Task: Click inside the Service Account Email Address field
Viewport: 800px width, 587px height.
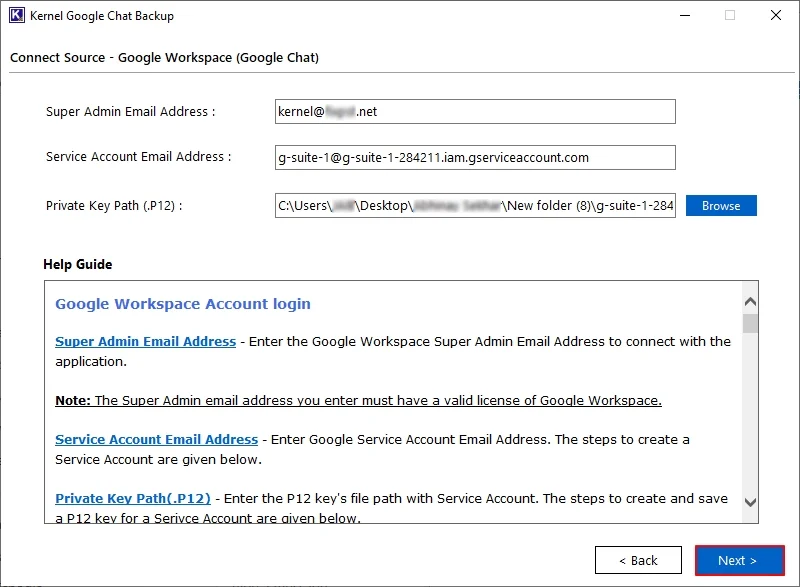Action: [475, 157]
